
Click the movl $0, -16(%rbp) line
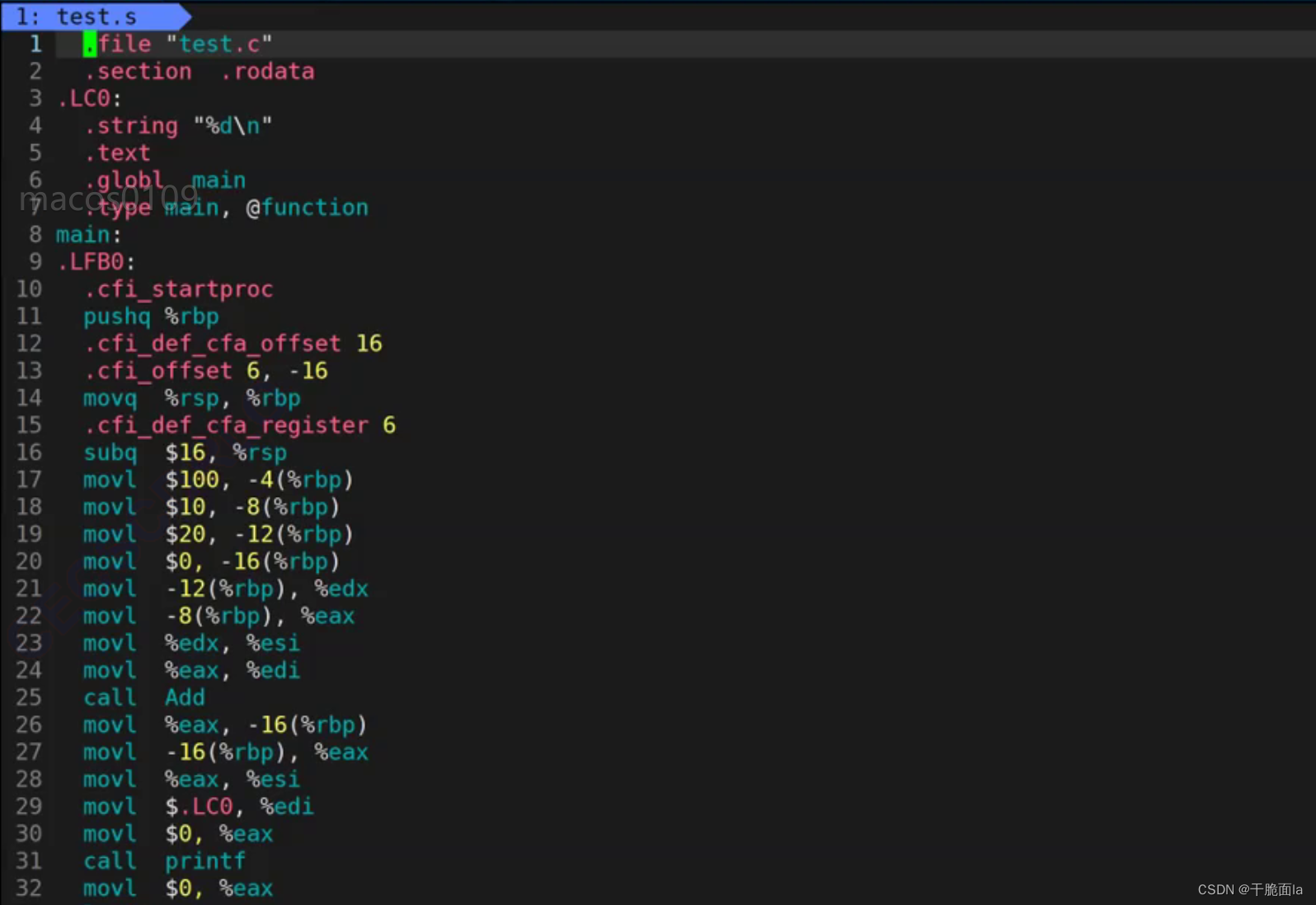click(212, 560)
